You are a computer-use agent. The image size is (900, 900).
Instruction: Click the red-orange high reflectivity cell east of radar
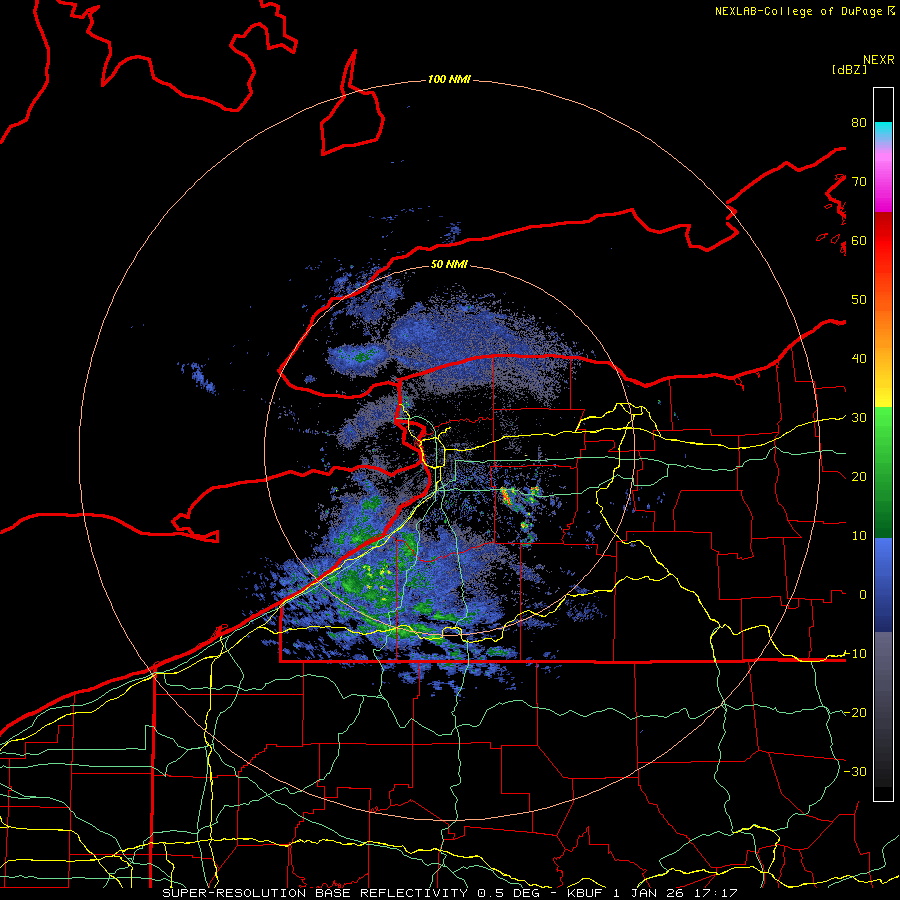point(506,495)
